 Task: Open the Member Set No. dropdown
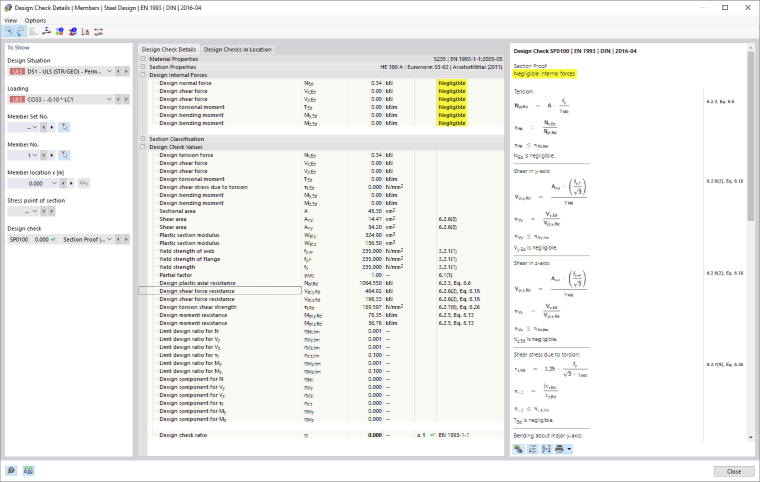[34, 128]
